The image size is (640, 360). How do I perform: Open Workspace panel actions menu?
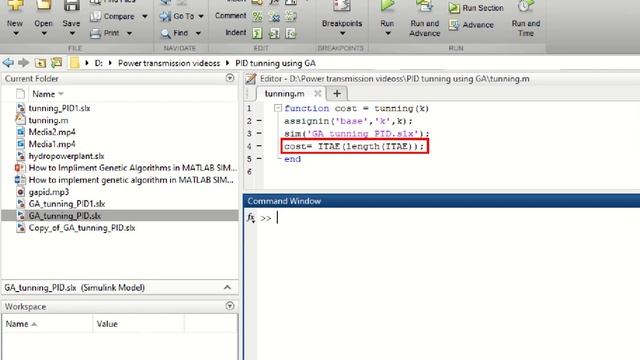[x=230, y=306]
